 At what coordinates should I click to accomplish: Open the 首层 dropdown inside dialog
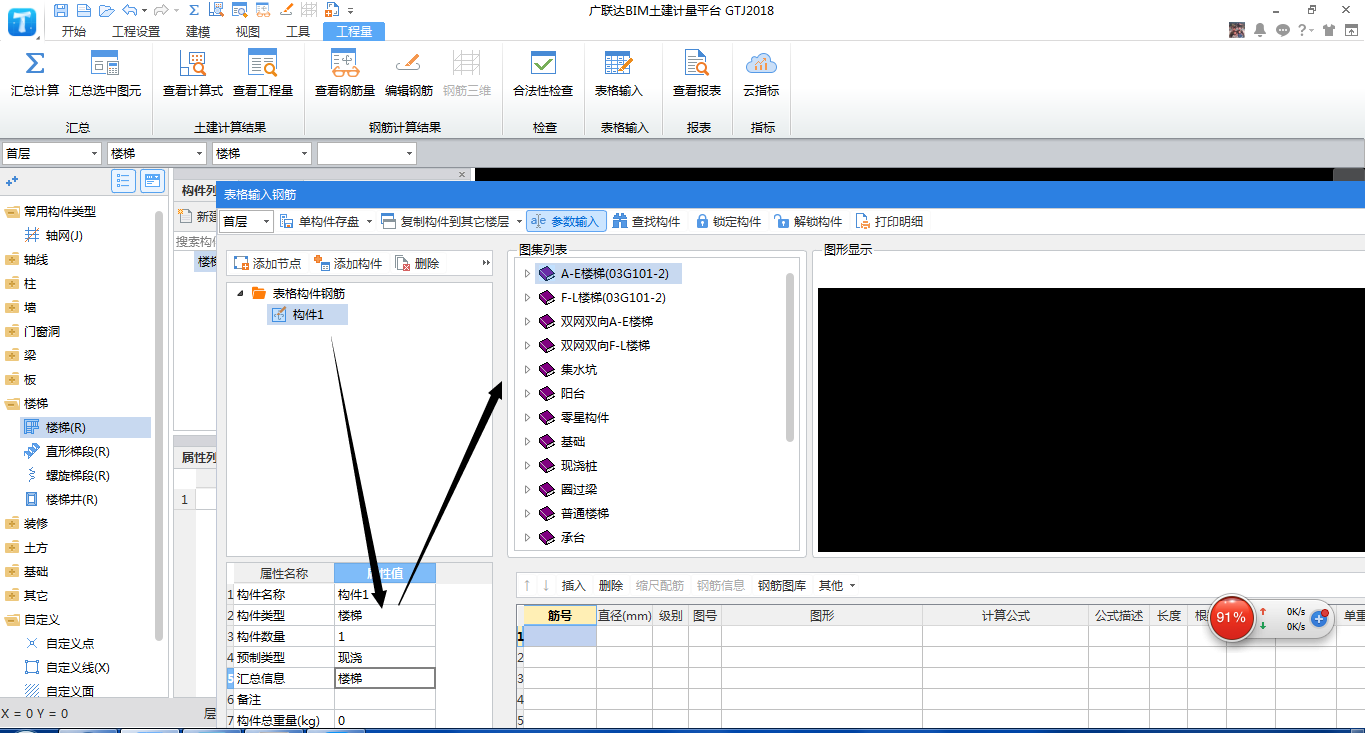coord(246,221)
